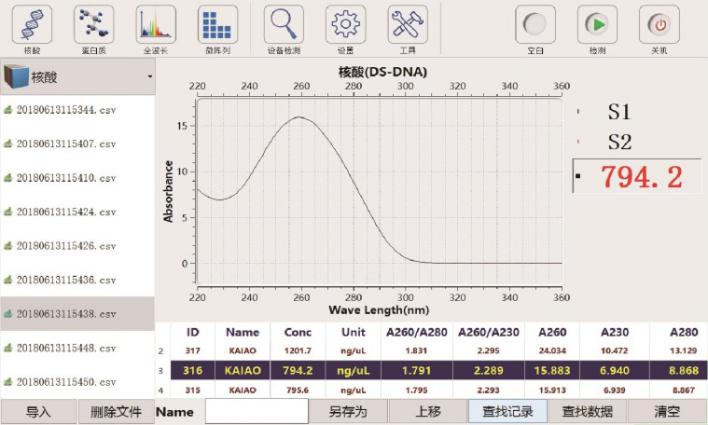Select file 20180613115407.csv
This screenshot has height=425, width=708.
click(66, 144)
